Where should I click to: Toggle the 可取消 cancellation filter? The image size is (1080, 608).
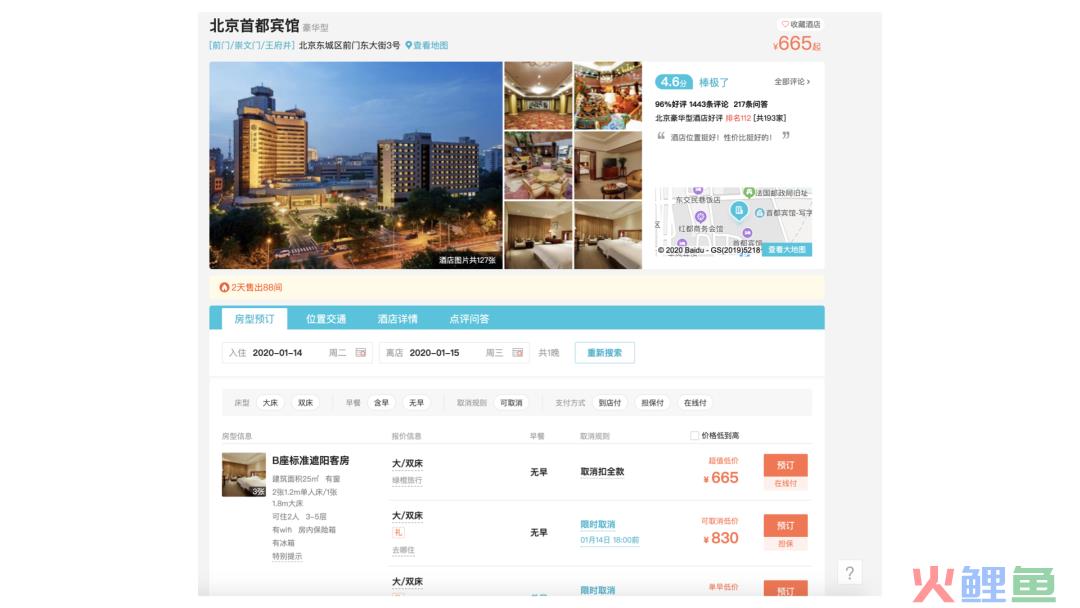click(x=511, y=403)
